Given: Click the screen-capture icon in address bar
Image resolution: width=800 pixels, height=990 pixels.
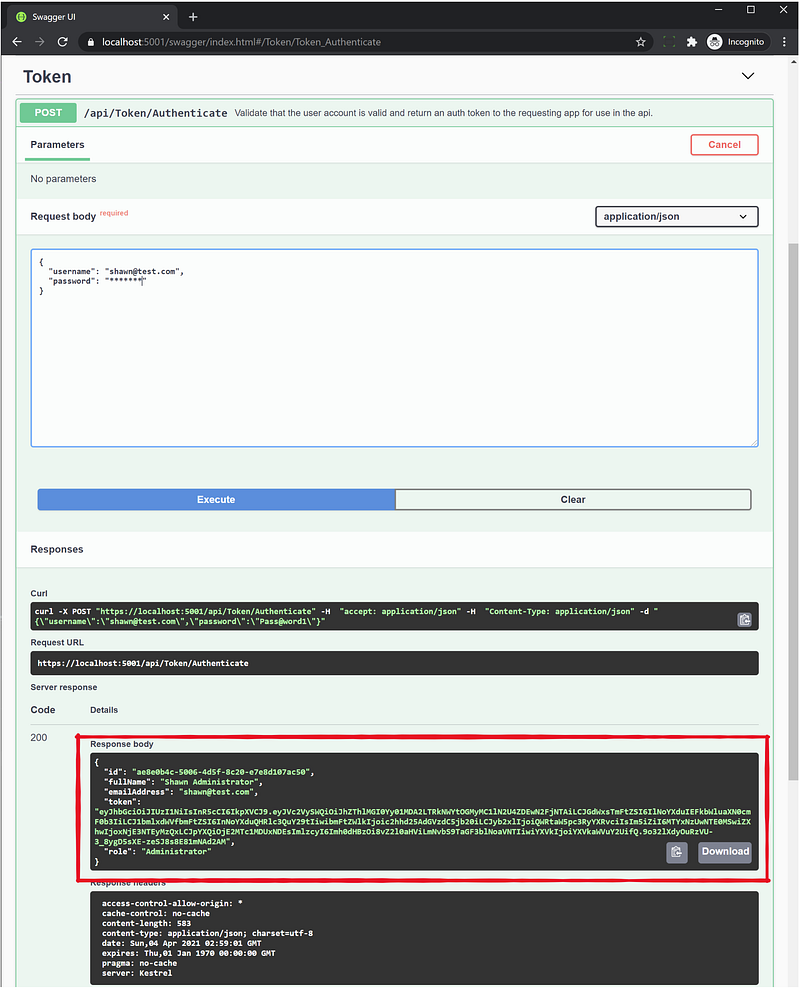Looking at the screenshot, I should pos(669,42).
